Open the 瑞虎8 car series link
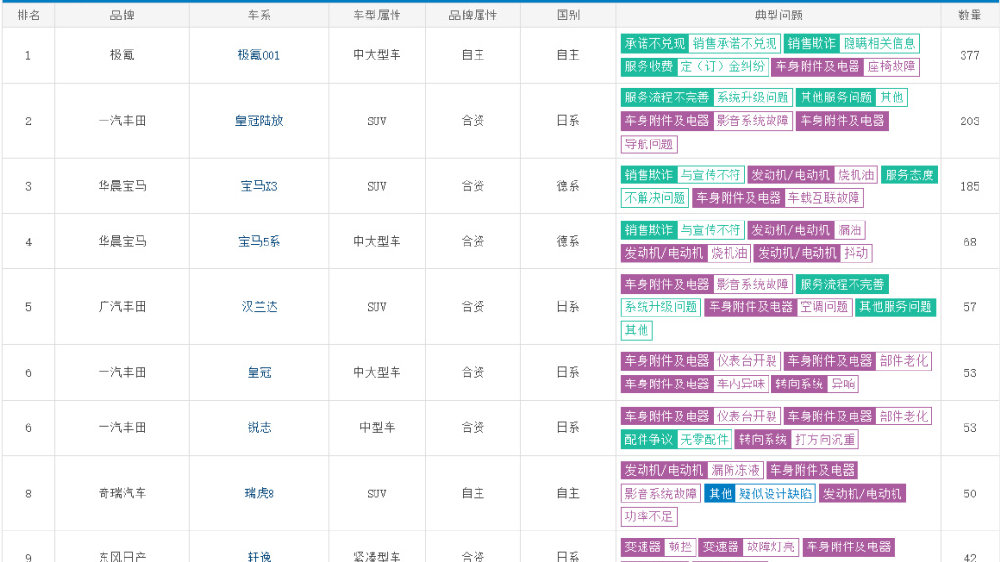The image size is (1000, 562). pos(259,493)
